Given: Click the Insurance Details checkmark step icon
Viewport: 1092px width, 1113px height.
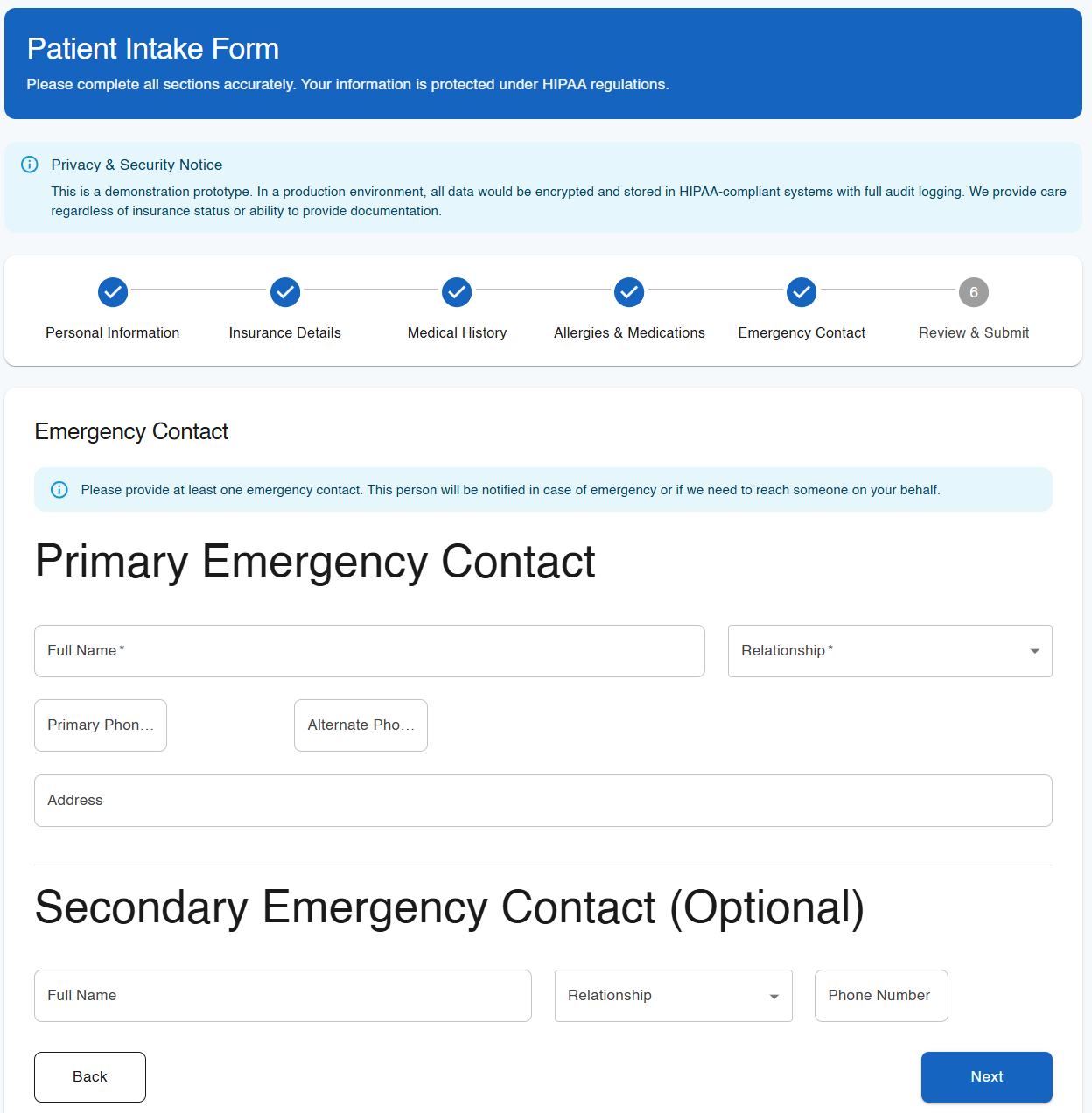Looking at the screenshot, I should pyautogui.click(x=285, y=292).
